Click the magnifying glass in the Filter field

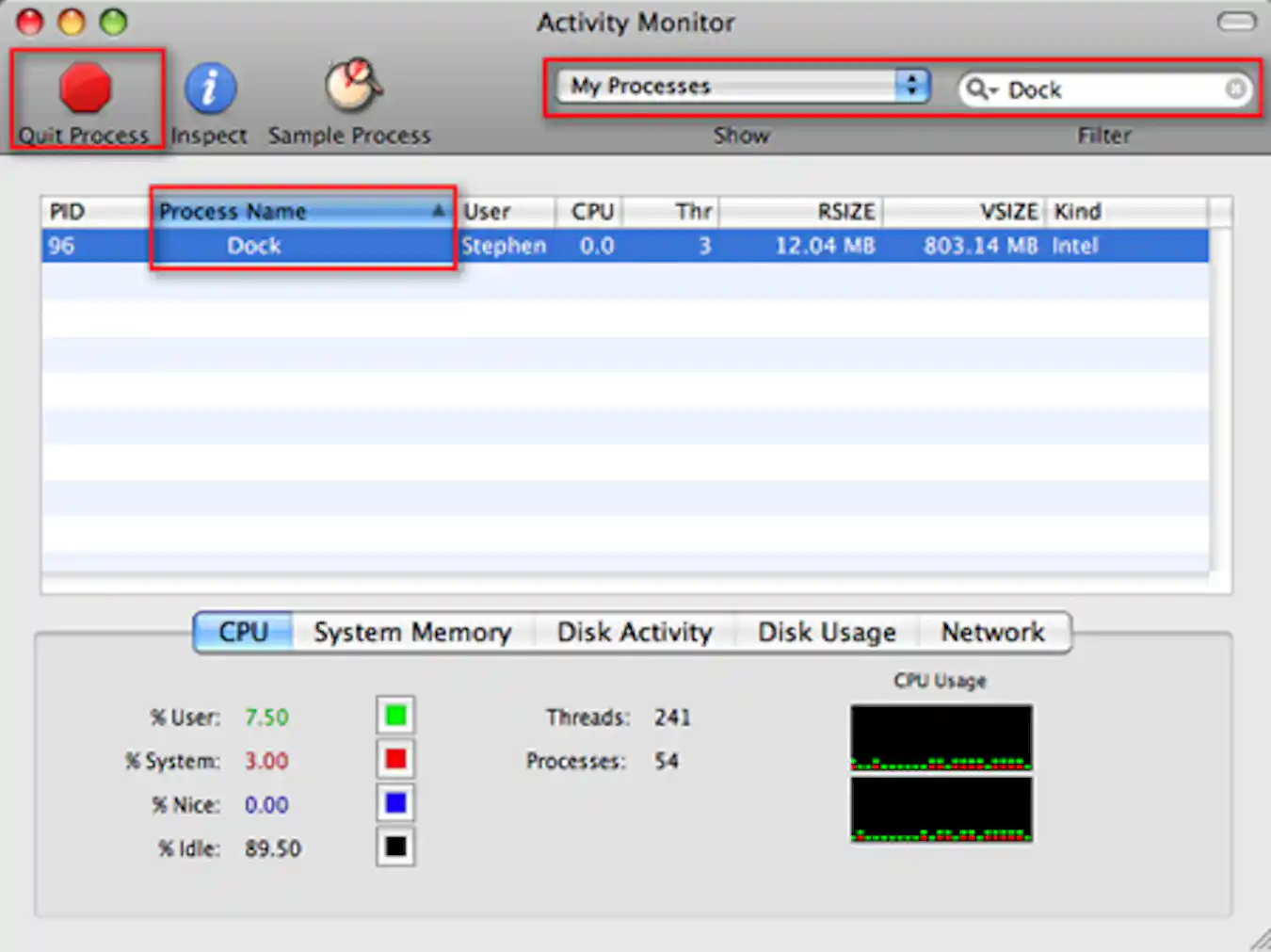point(980,89)
